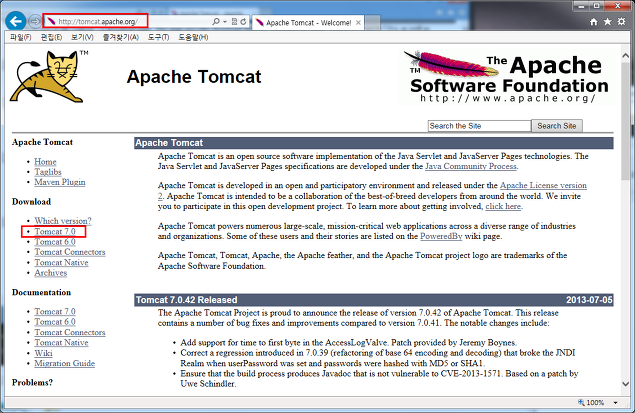Open Tomcat Native under Download
Image resolution: width=635 pixels, height=413 pixels.
[61, 262]
